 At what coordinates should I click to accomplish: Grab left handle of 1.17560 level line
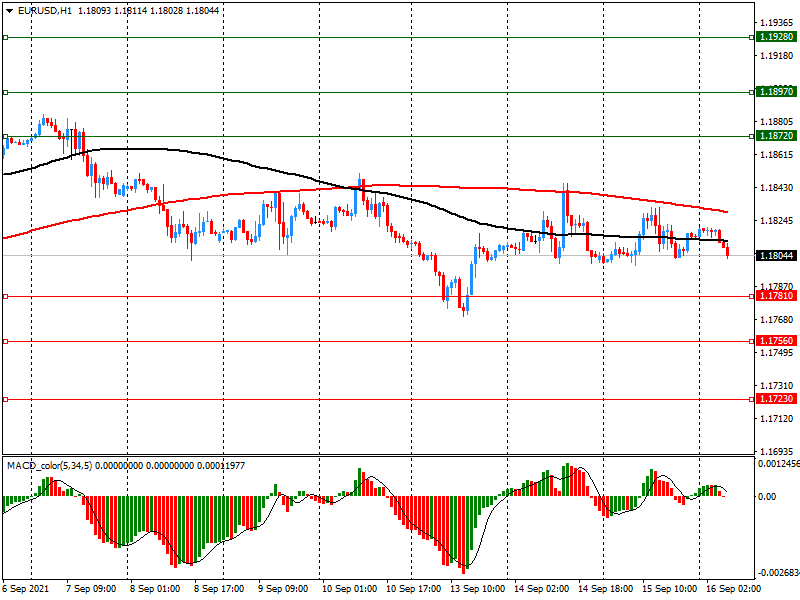(6, 341)
